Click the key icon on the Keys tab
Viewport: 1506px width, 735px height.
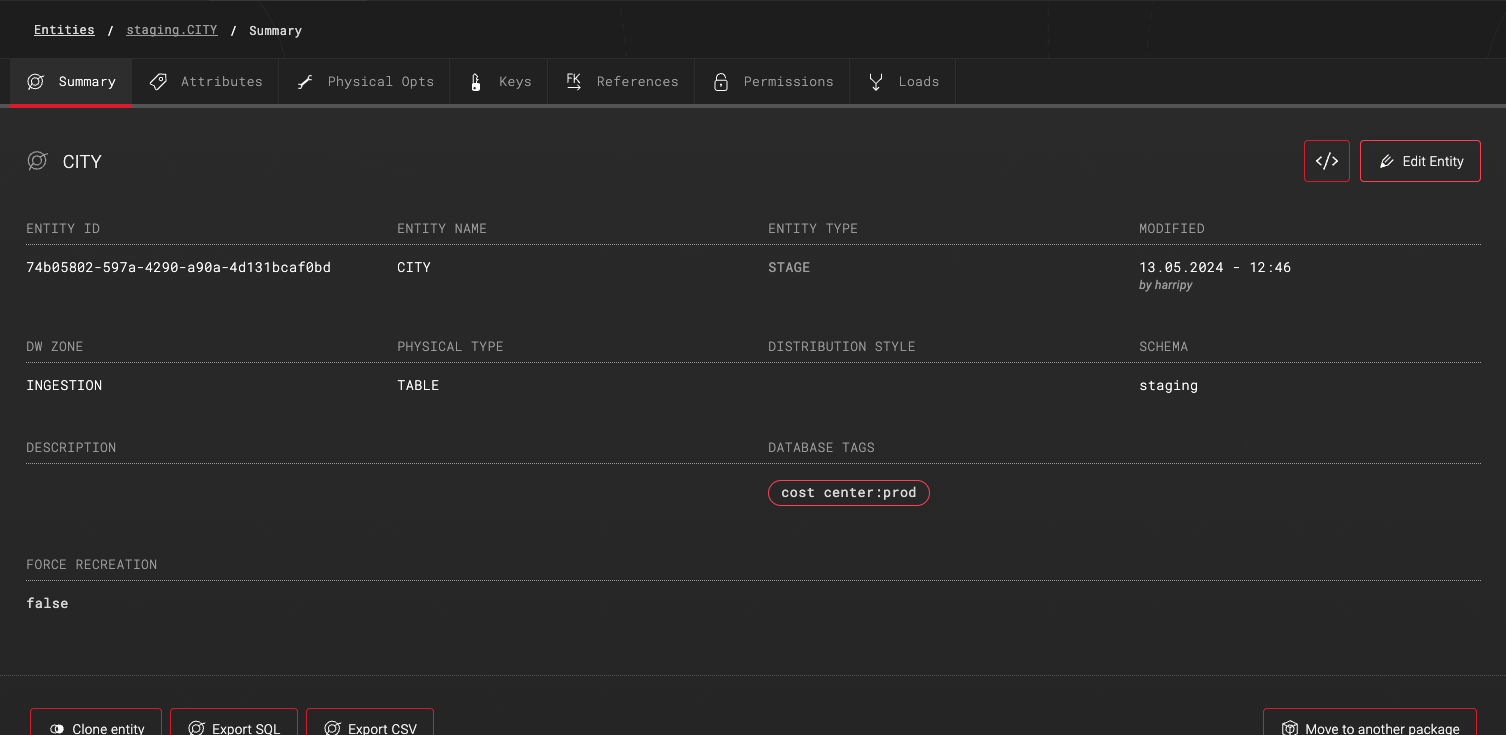475,81
